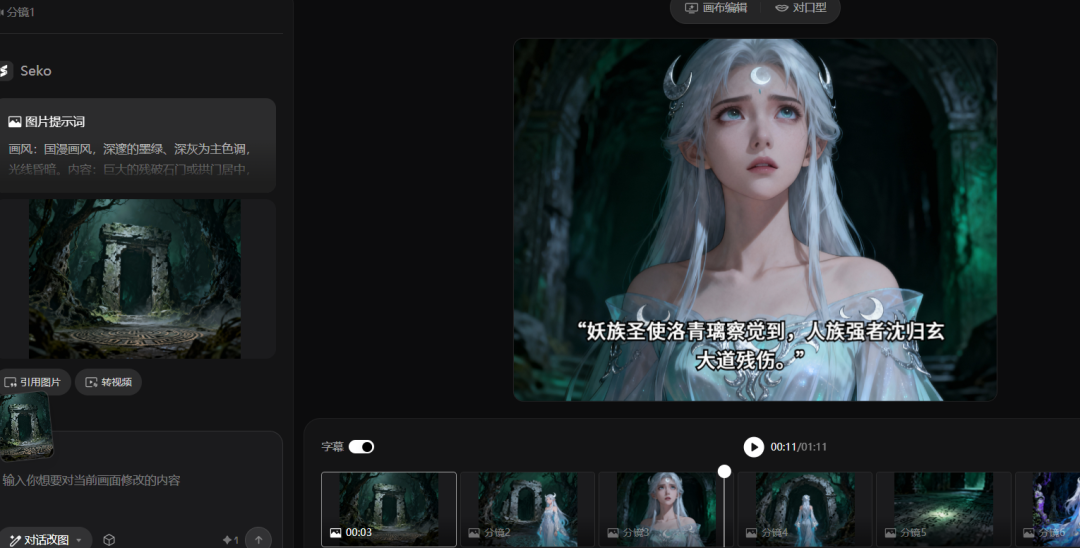This screenshot has width=1080, height=548.
Task: Select the 分镜4 storyboard clip
Action: 805,509
